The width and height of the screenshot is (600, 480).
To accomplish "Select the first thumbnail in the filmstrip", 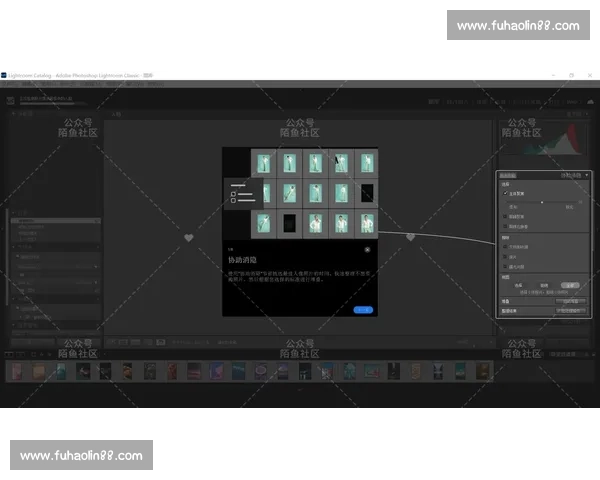I will click(x=17, y=372).
